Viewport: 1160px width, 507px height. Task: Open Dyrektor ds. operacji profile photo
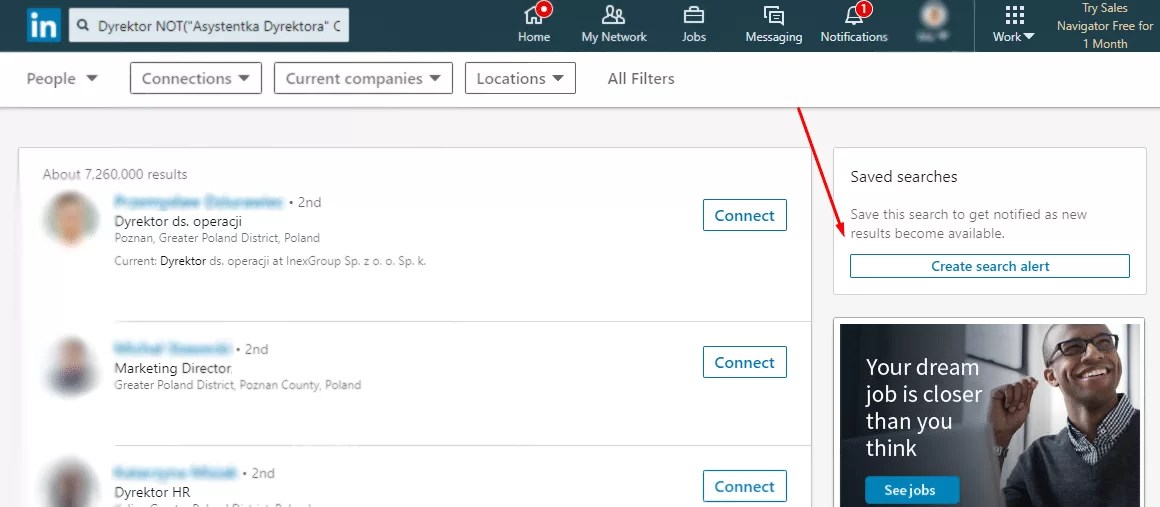pos(71,219)
